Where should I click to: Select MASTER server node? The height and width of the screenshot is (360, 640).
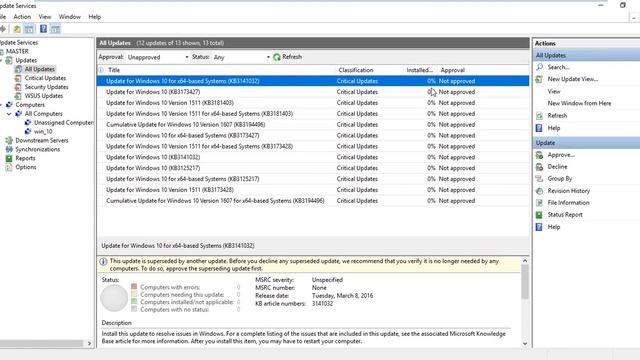tap(17, 51)
